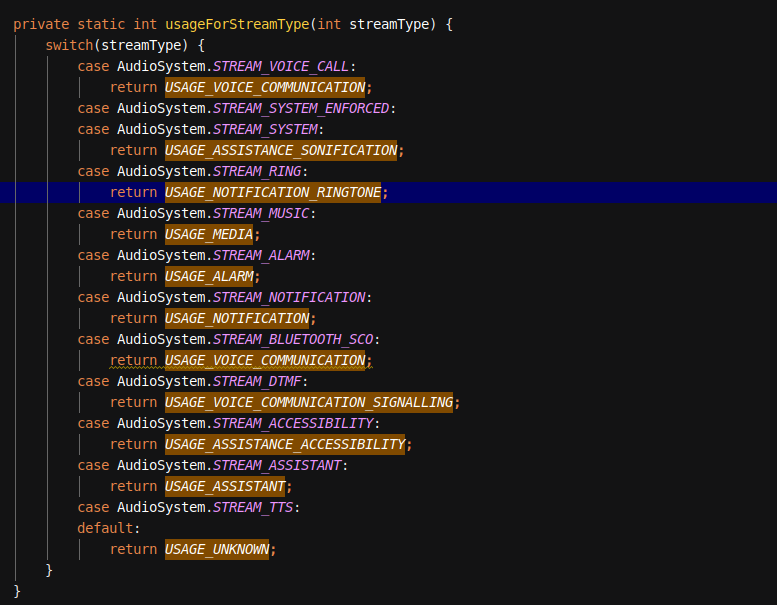Viewport: 777px width, 605px height.
Task: Click AudioSystem before STREAM_RING
Action: (x=161, y=171)
